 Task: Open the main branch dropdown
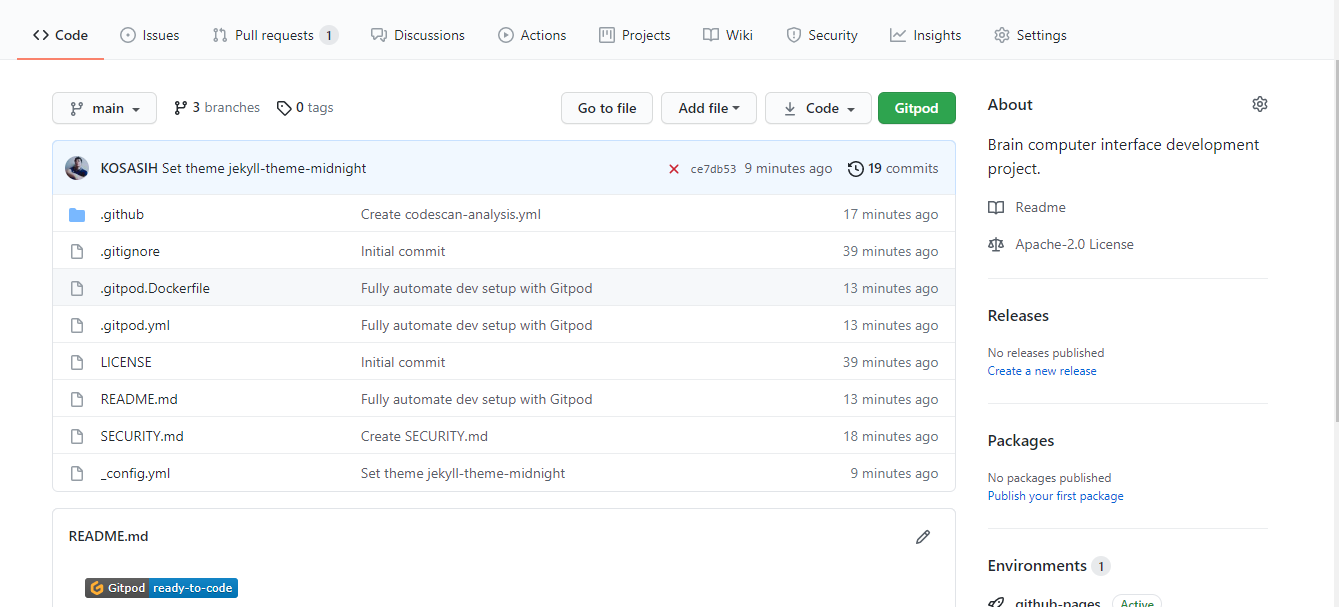pyautogui.click(x=104, y=108)
